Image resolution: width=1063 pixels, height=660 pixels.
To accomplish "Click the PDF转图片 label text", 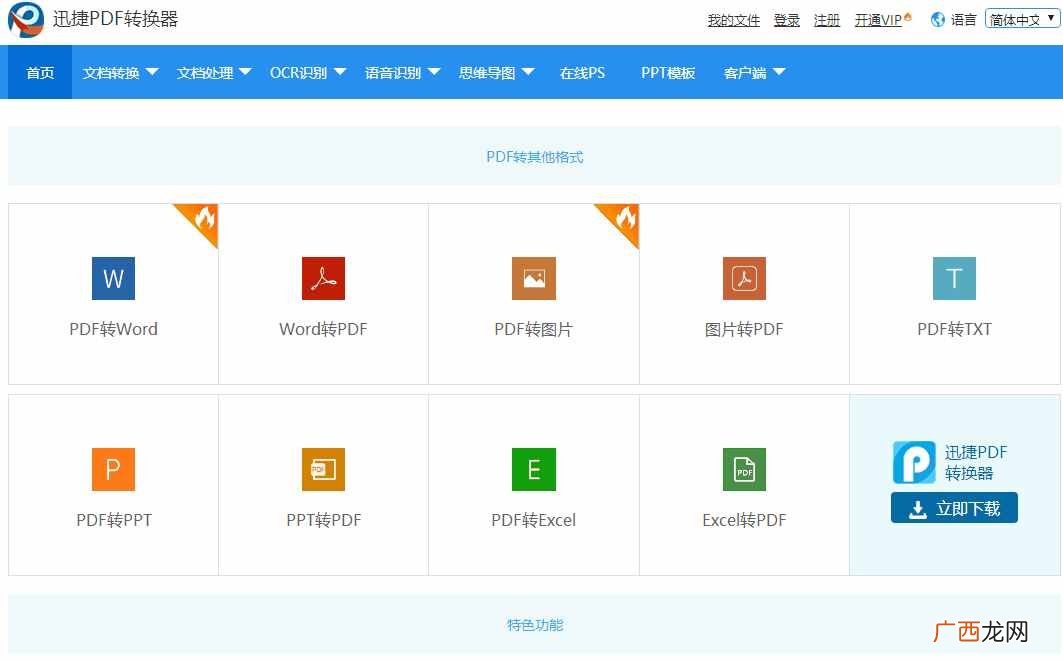I will pyautogui.click(x=534, y=329).
